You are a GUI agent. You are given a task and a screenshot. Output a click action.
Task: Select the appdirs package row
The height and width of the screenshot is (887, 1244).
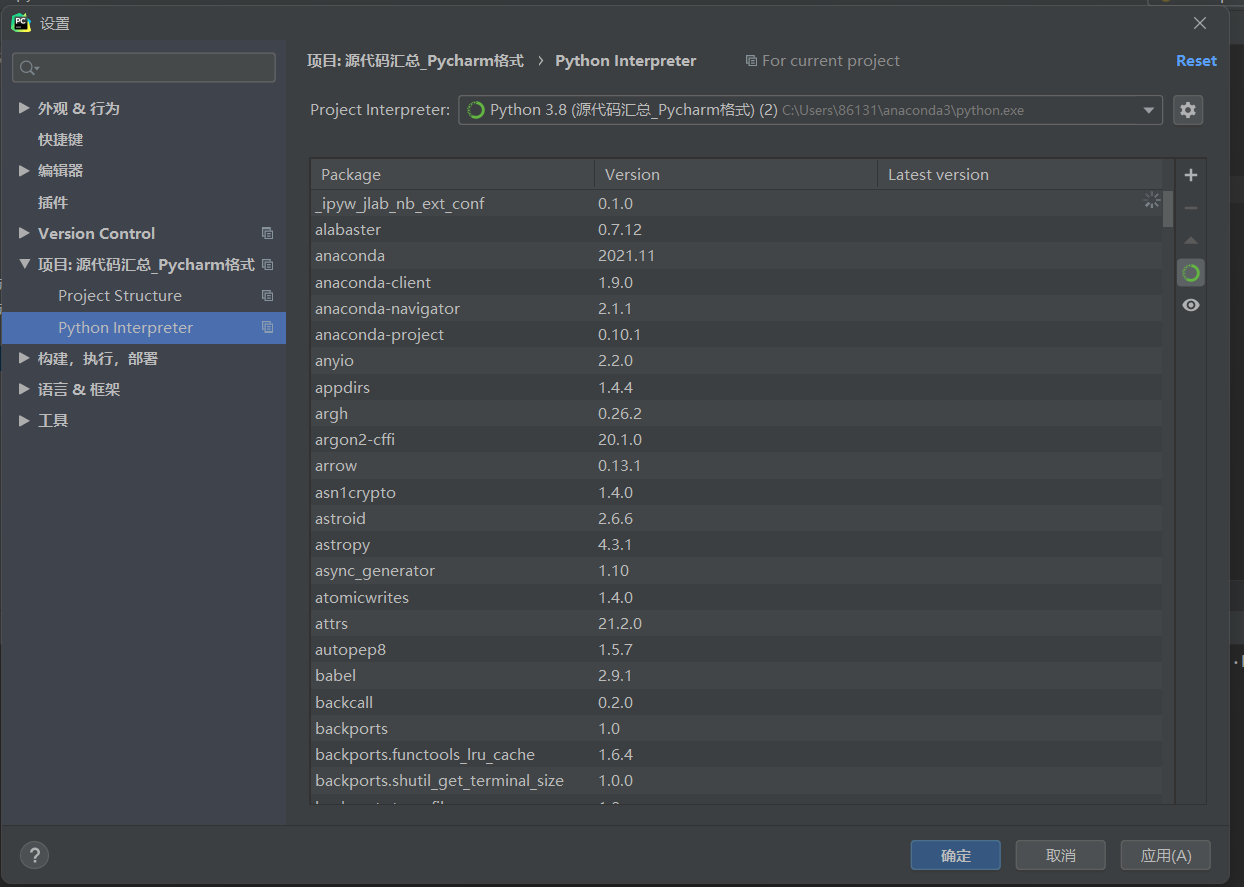pyautogui.click(x=737, y=387)
